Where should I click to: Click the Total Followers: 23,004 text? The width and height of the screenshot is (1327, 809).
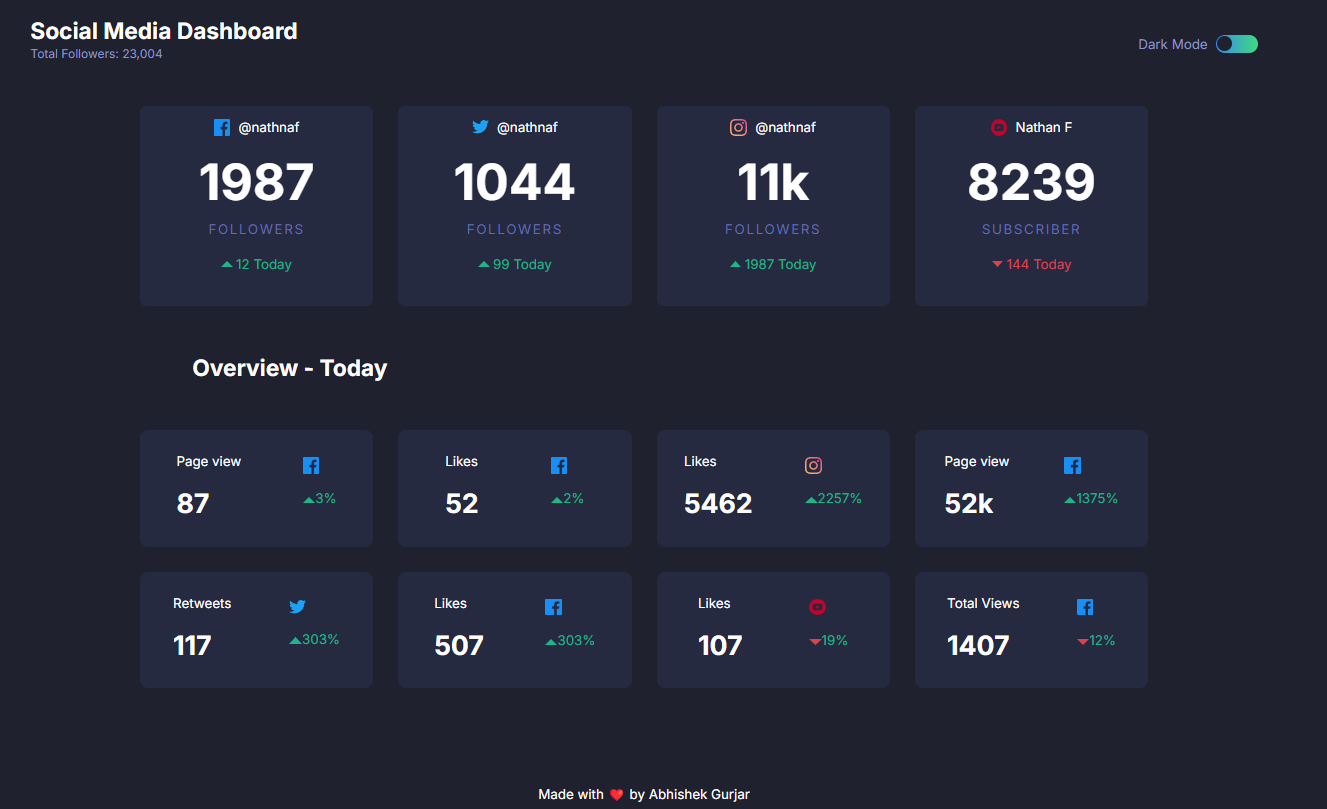(96, 54)
